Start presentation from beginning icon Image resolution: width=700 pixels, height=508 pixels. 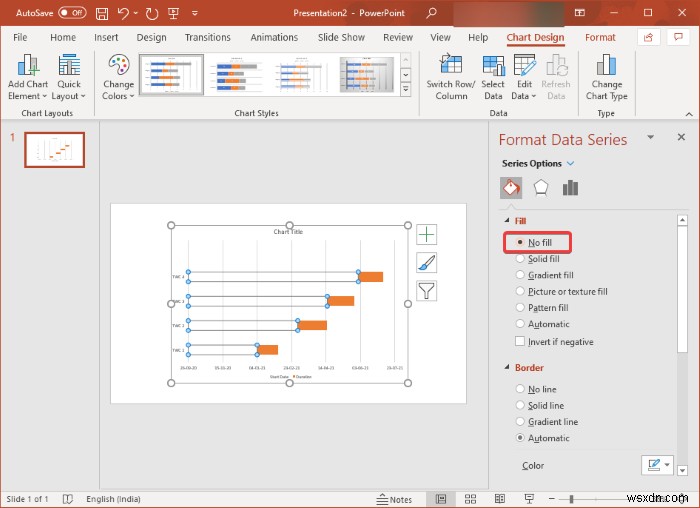pyautogui.click(x=173, y=13)
